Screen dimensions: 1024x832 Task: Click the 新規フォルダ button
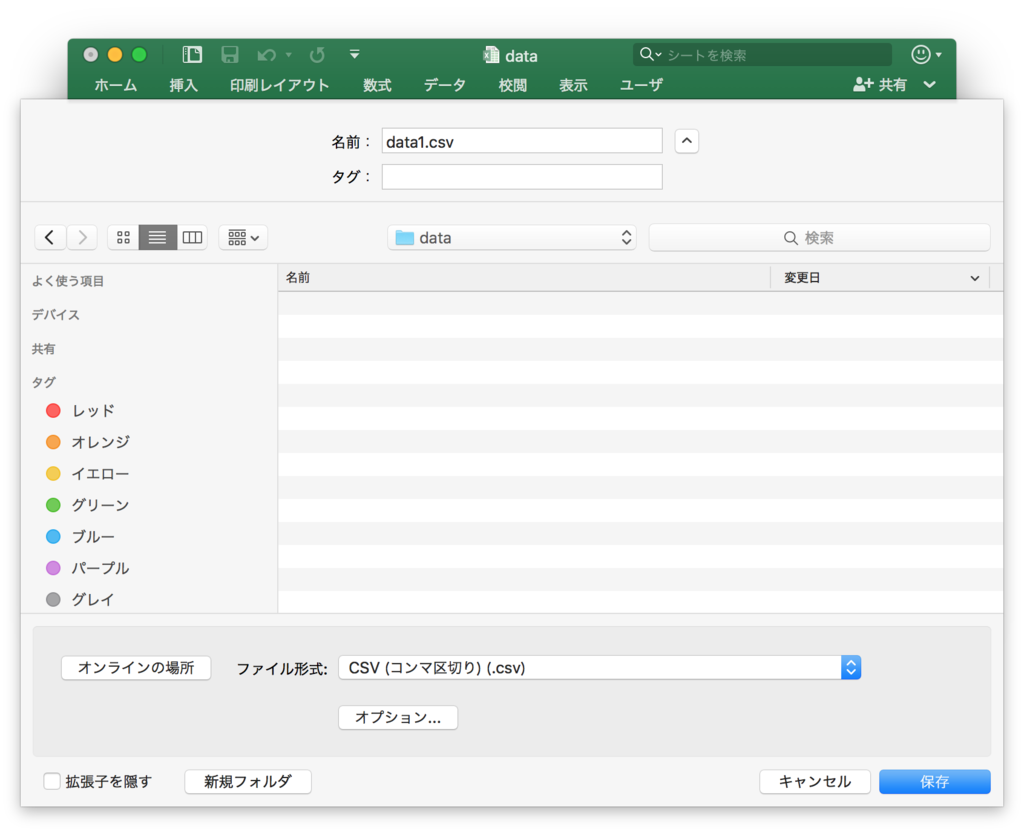248,782
